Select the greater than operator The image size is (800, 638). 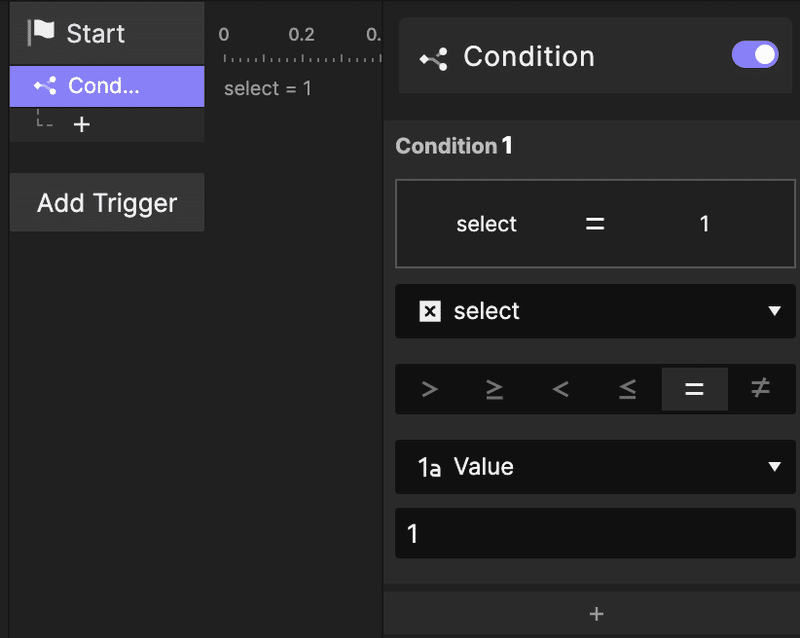pyautogui.click(x=430, y=389)
